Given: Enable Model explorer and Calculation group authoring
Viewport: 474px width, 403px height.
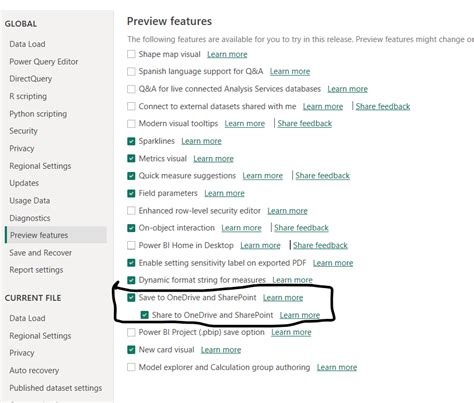Looking at the screenshot, I should click(x=131, y=367).
